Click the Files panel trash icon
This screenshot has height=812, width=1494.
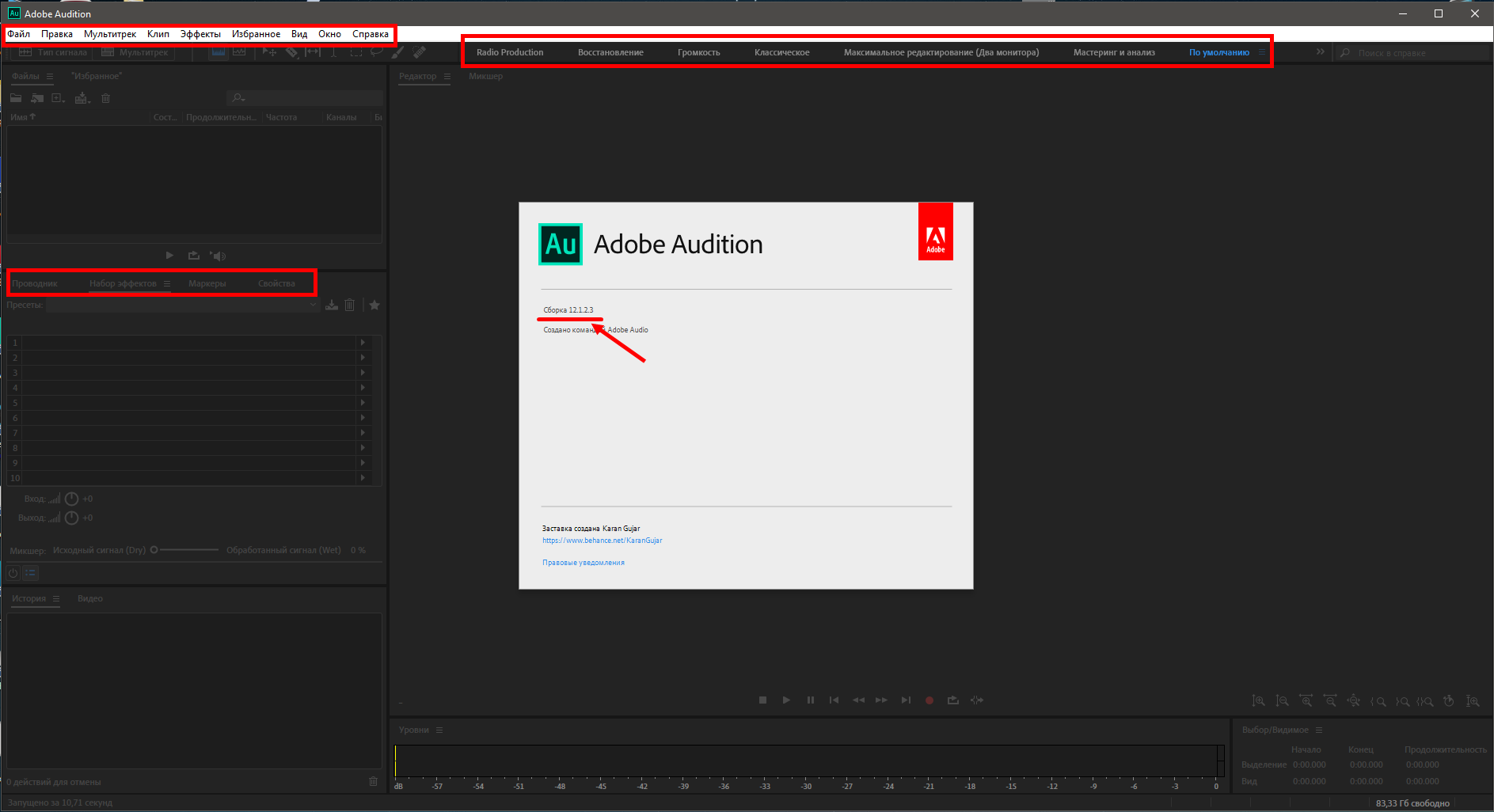(x=105, y=98)
